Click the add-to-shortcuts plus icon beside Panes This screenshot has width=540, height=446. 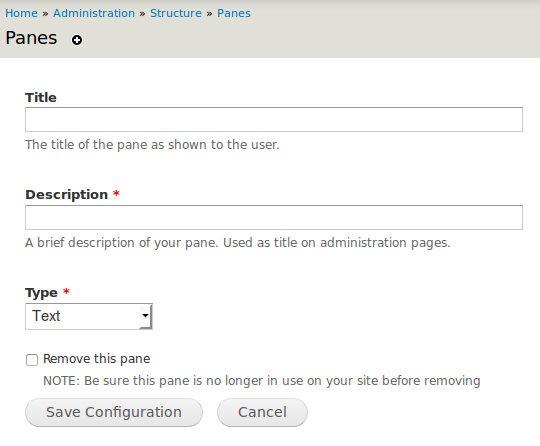pos(77,40)
